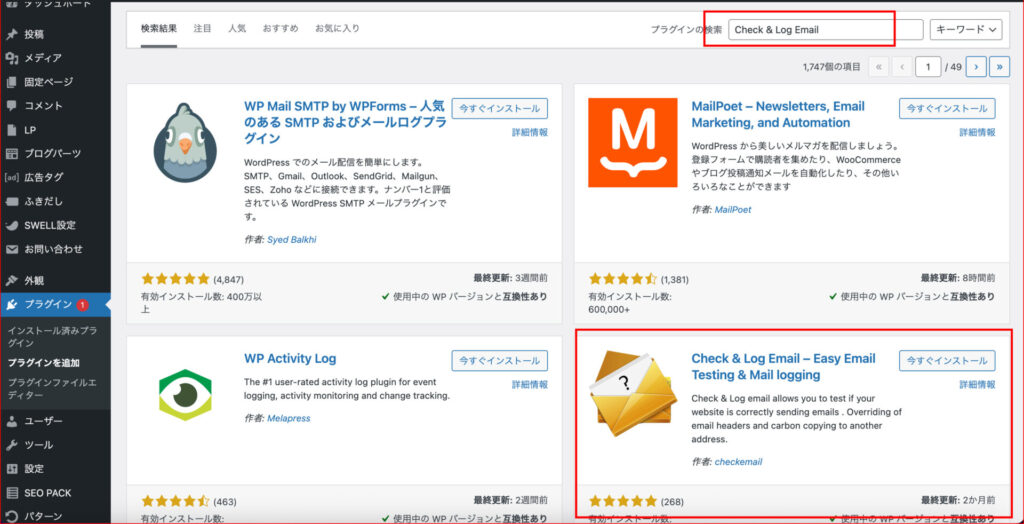
Task: View 詳細情報 for Check & Log Email
Action: coord(978,384)
